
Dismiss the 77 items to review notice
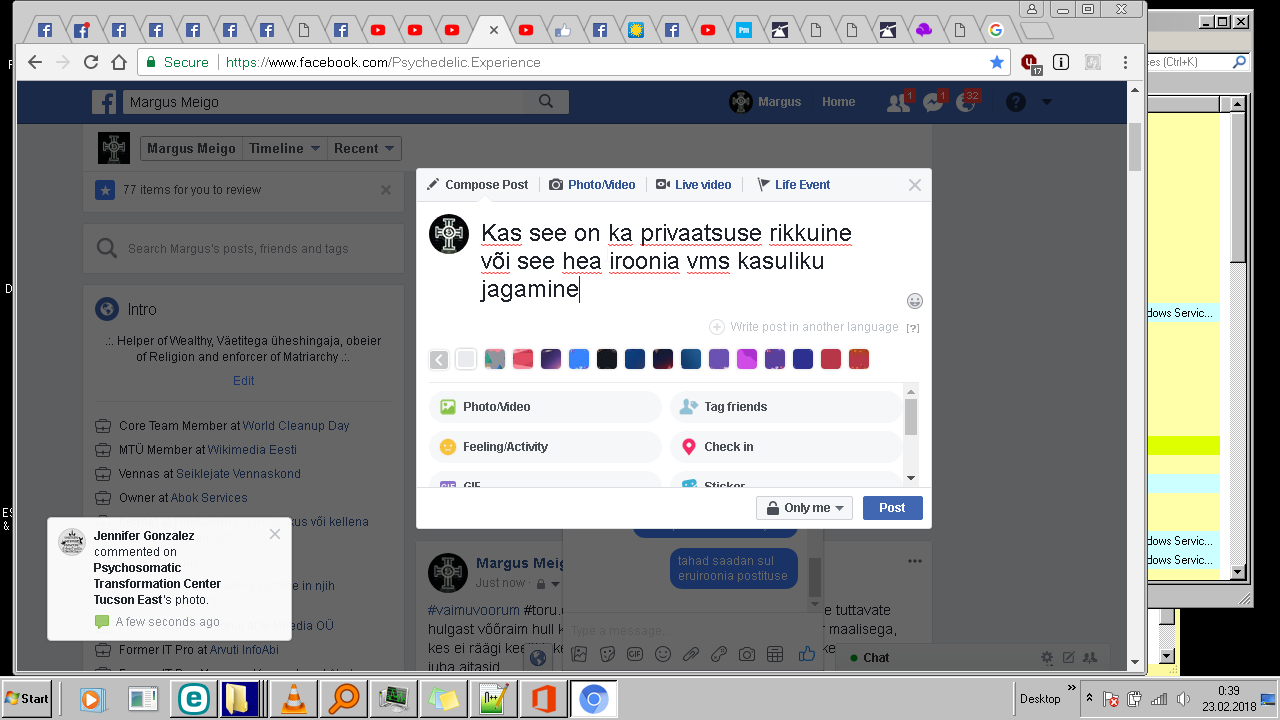(386, 190)
